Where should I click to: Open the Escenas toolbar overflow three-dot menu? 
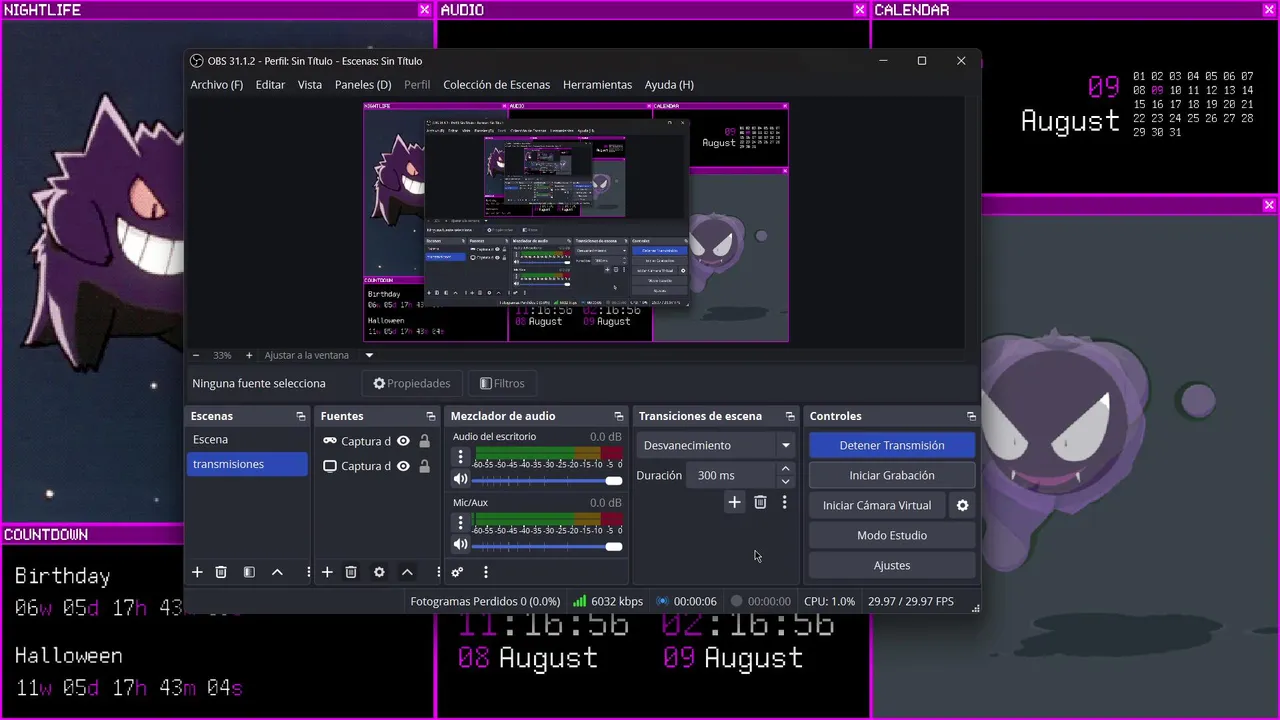(308, 572)
